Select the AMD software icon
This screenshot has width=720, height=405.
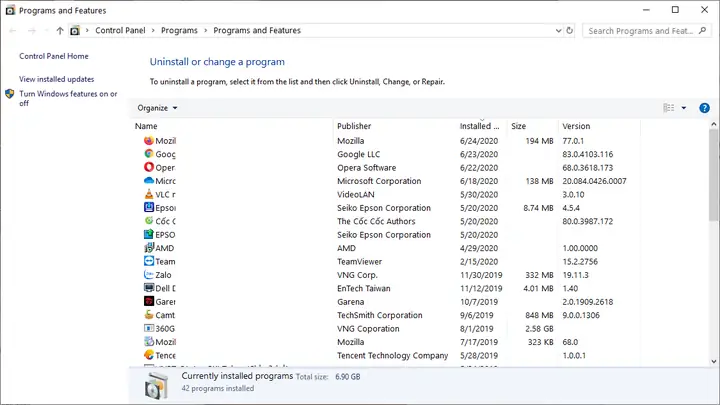(149, 248)
